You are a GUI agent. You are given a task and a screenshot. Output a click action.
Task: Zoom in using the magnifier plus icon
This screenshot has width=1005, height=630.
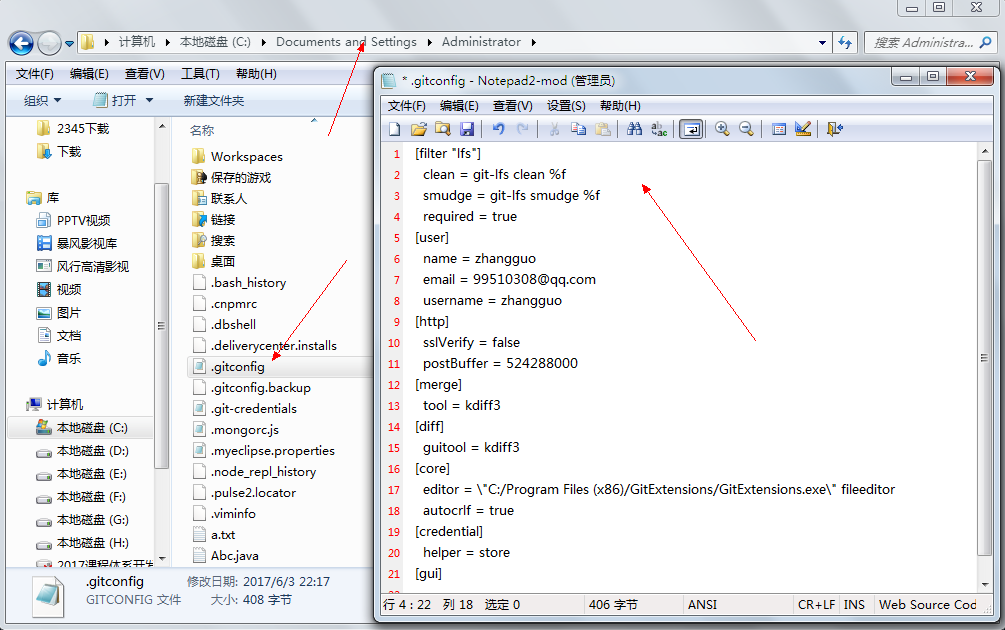point(722,129)
